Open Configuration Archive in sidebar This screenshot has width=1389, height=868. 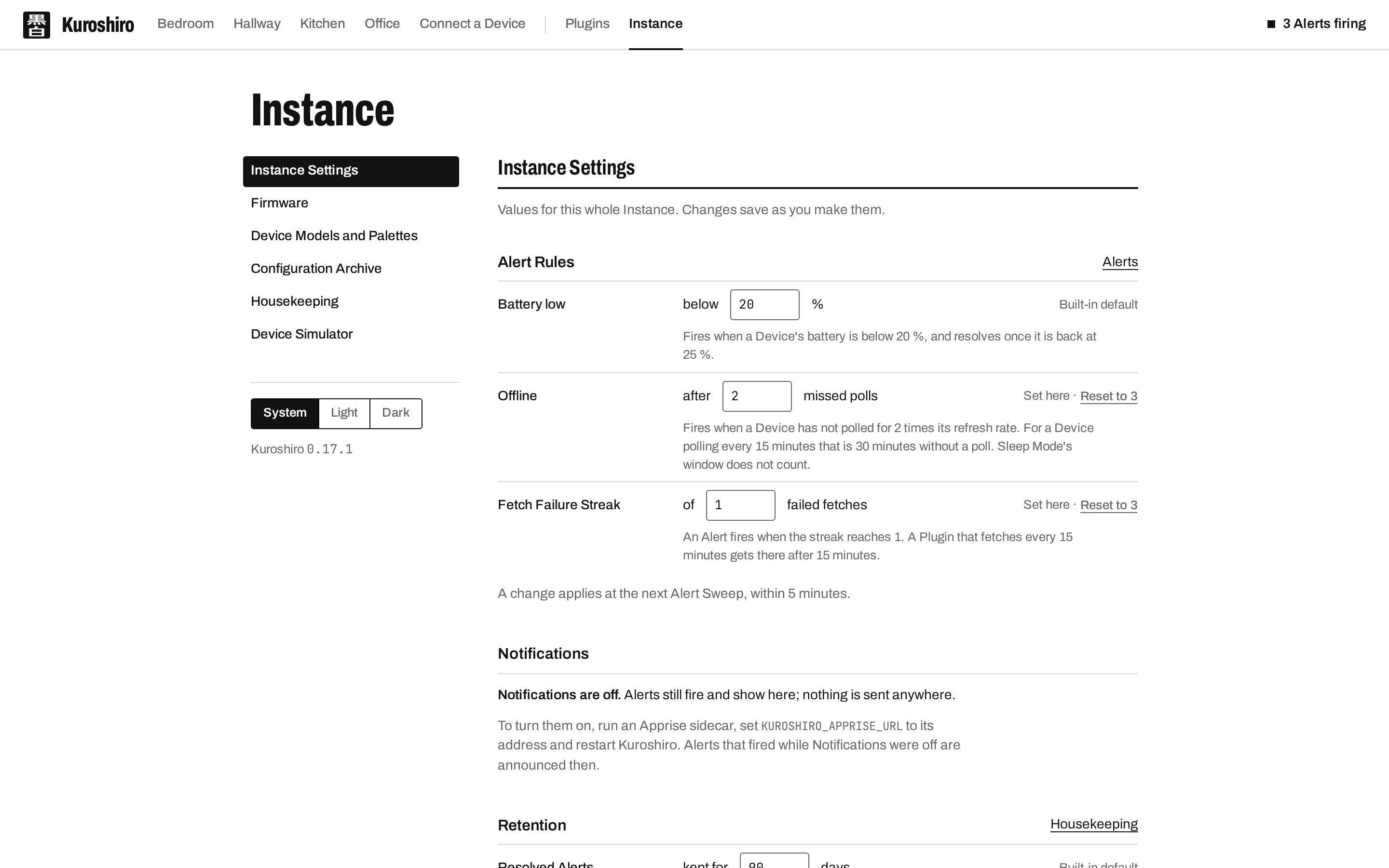point(316,269)
